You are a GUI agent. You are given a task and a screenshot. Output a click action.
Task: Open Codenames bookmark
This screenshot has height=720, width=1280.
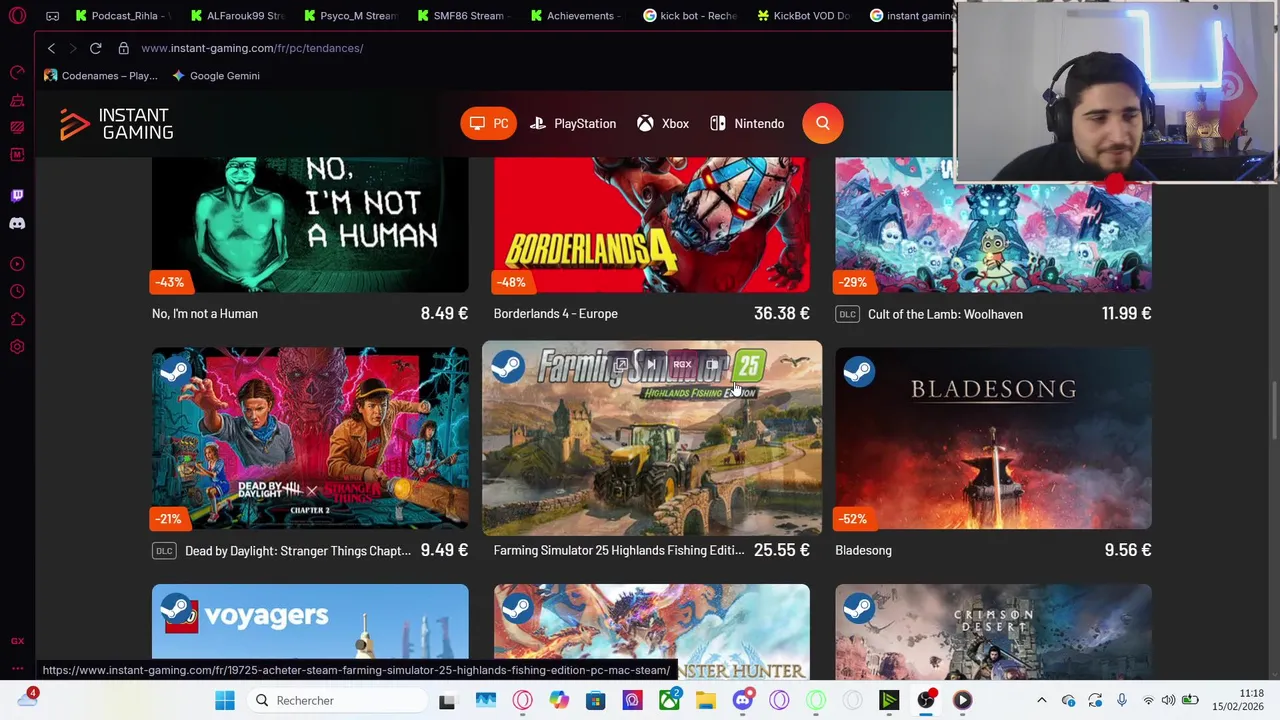coord(101,76)
